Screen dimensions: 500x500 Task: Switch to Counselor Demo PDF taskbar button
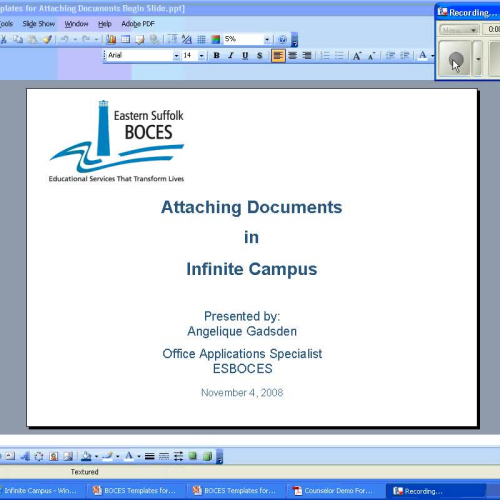335,491
